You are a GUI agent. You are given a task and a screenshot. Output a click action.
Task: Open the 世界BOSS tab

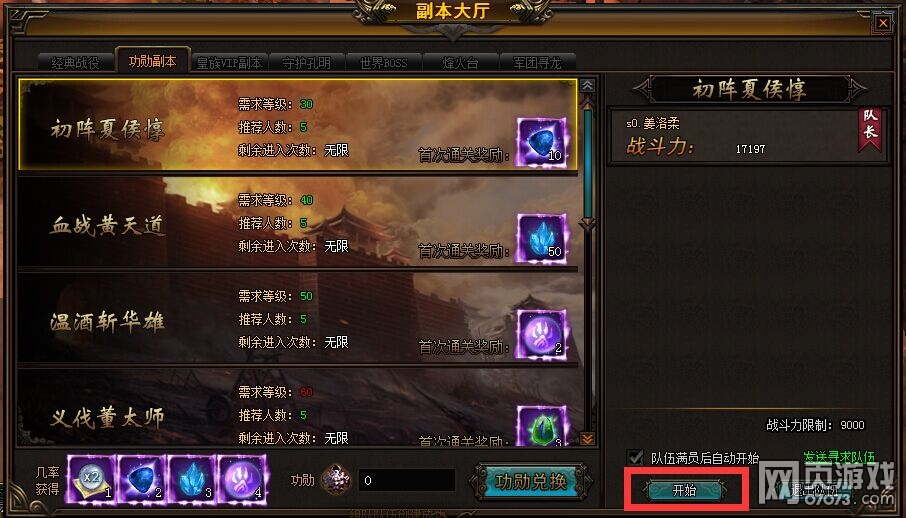384,62
